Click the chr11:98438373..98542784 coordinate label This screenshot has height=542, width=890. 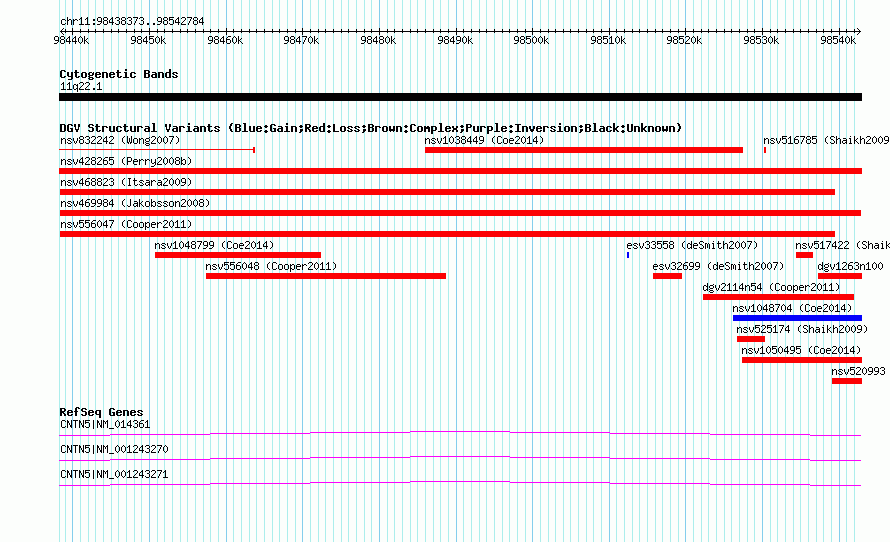pos(132,22)
